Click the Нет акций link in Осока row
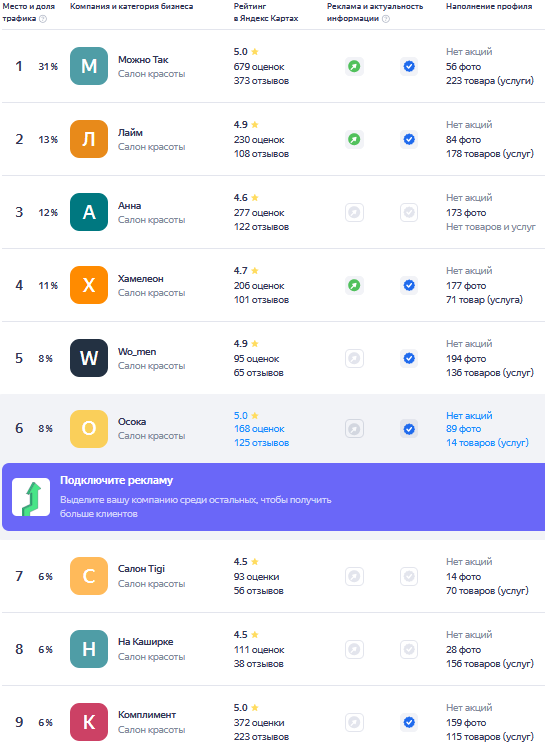 coord(469,416)
